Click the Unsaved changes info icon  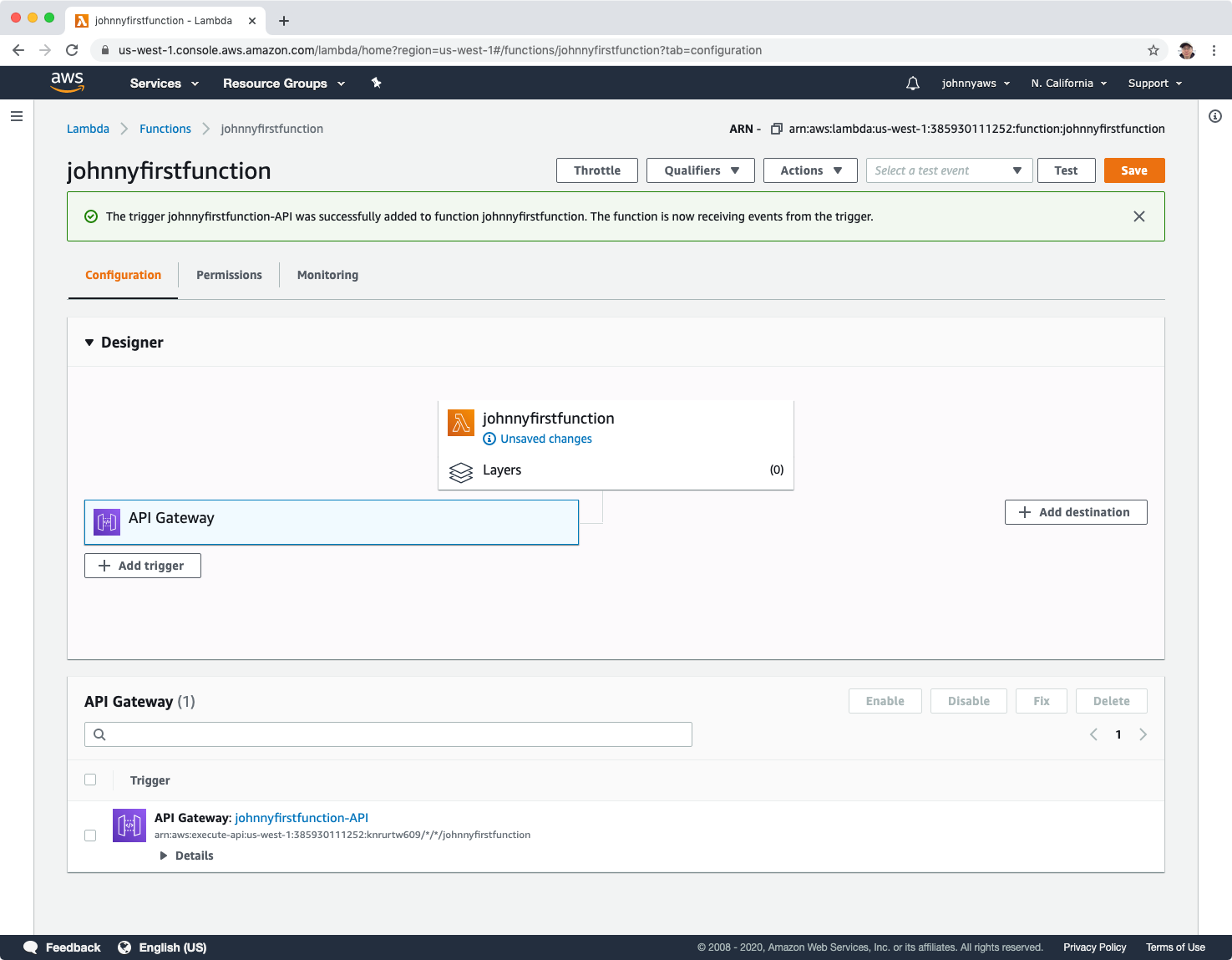[489, 439]
